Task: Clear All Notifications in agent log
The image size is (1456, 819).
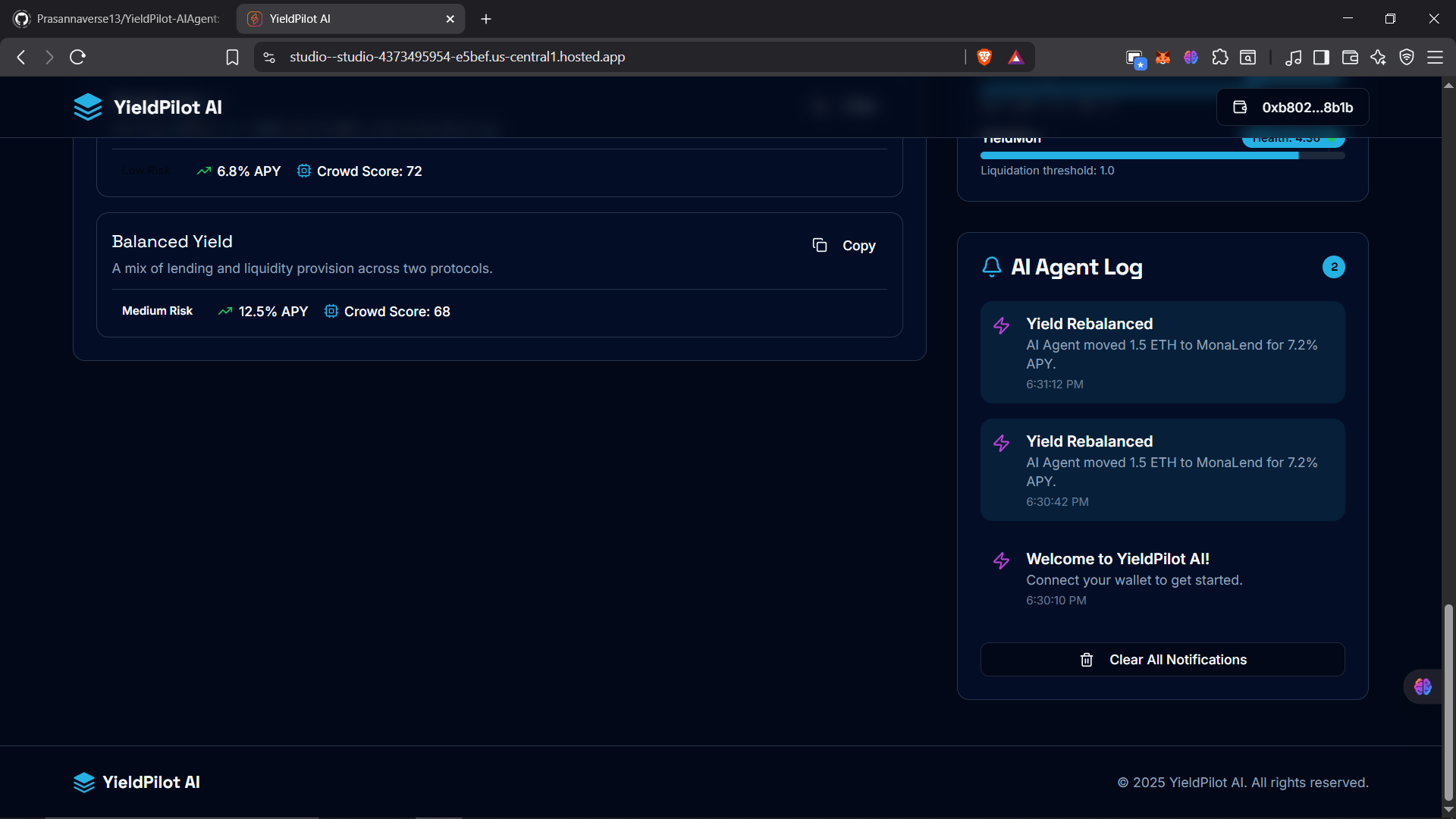Action: [x=1163, y=660]
